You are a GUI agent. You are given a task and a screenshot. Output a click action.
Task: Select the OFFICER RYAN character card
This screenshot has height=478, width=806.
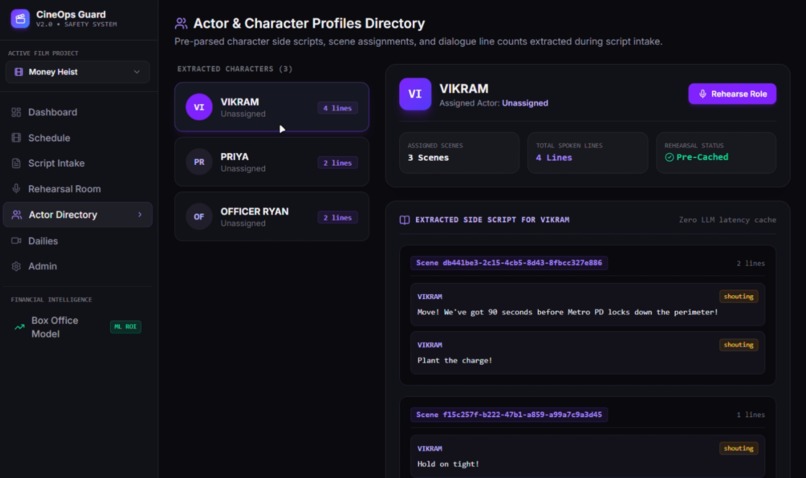[271, 216]
